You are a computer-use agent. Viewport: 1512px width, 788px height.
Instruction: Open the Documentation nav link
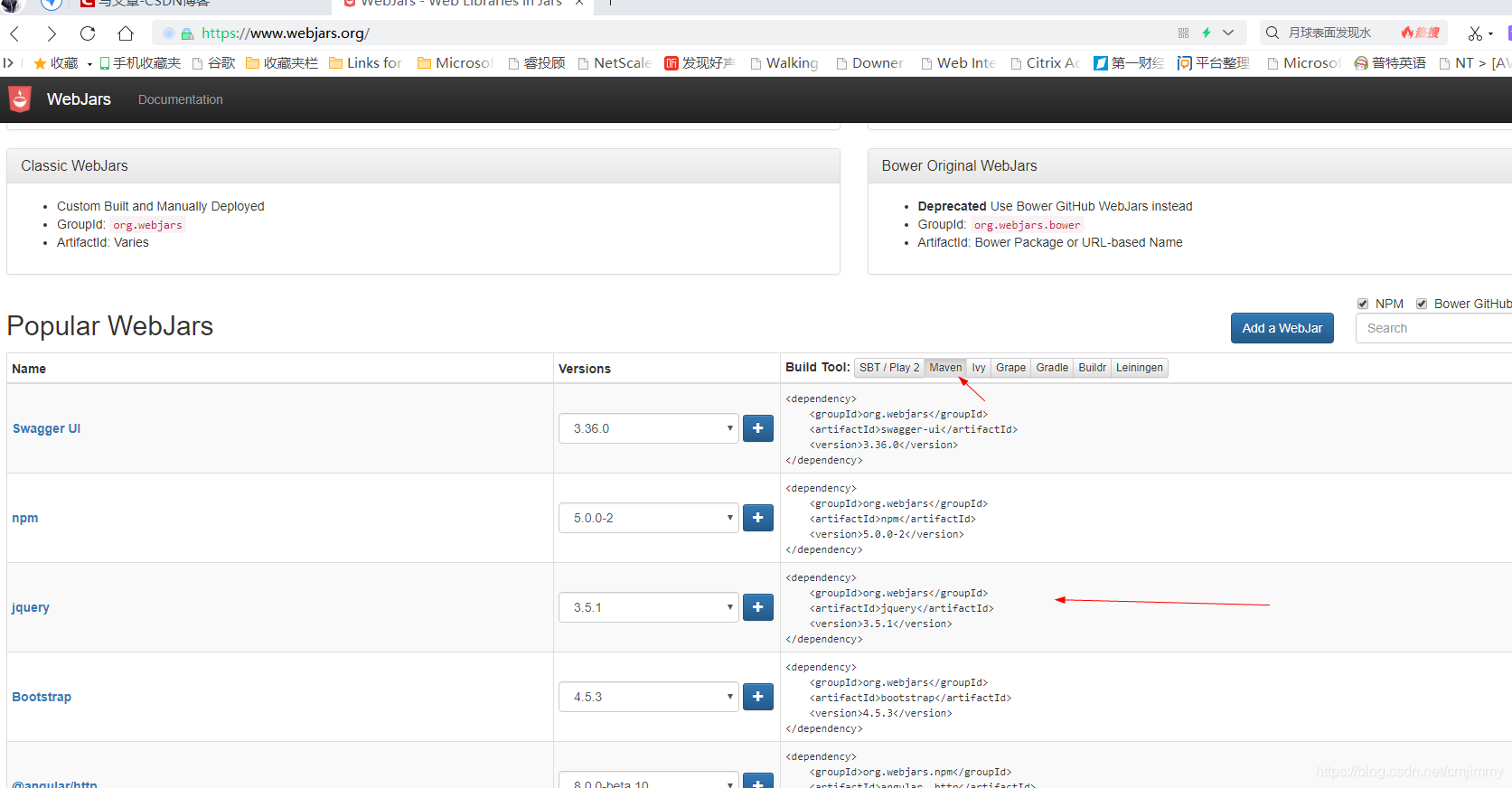click(x=181, y=99)
